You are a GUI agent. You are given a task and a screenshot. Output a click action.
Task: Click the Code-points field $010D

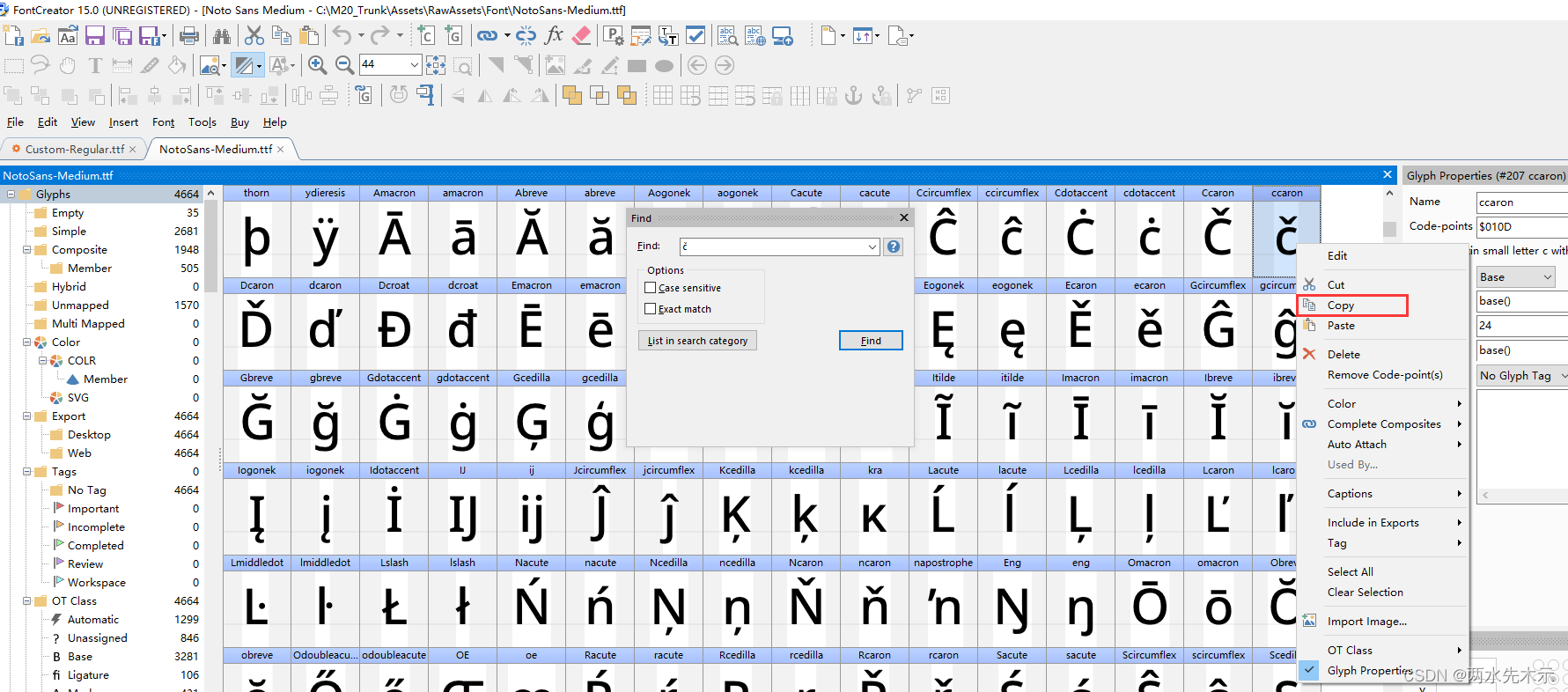(x=1522, y=227)
